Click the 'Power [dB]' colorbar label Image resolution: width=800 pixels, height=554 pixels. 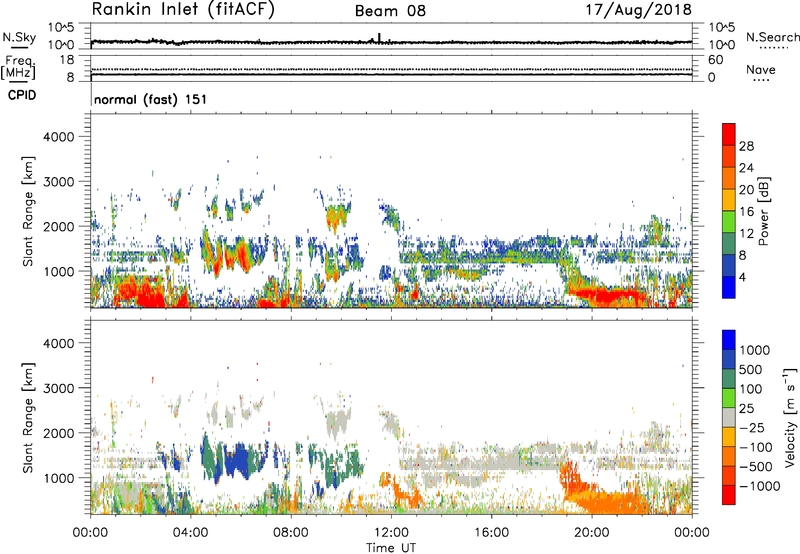pos(763,211)
